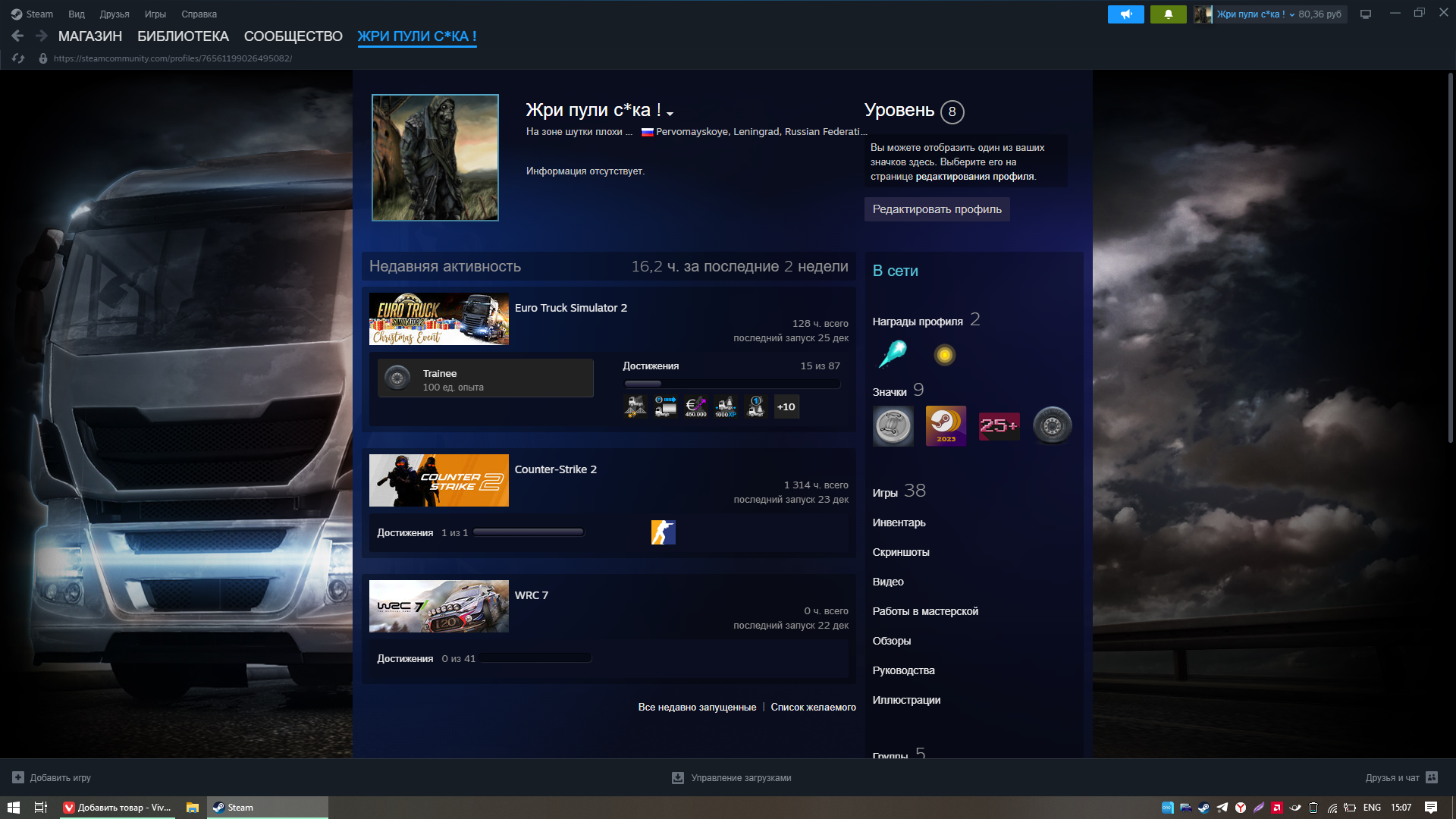
Task: Click the forward navigation arrow
Action: coord(42,36)
